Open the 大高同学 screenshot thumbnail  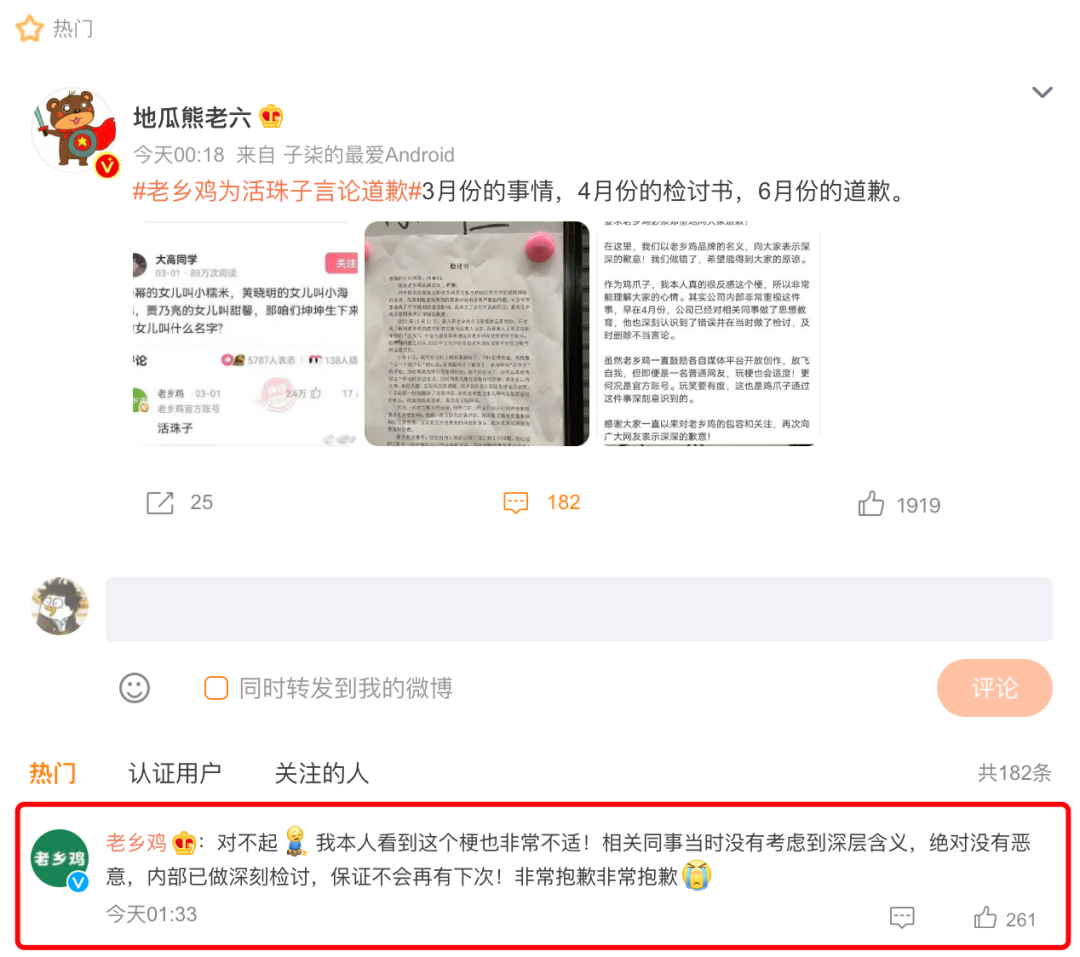[x=246, y=333]
